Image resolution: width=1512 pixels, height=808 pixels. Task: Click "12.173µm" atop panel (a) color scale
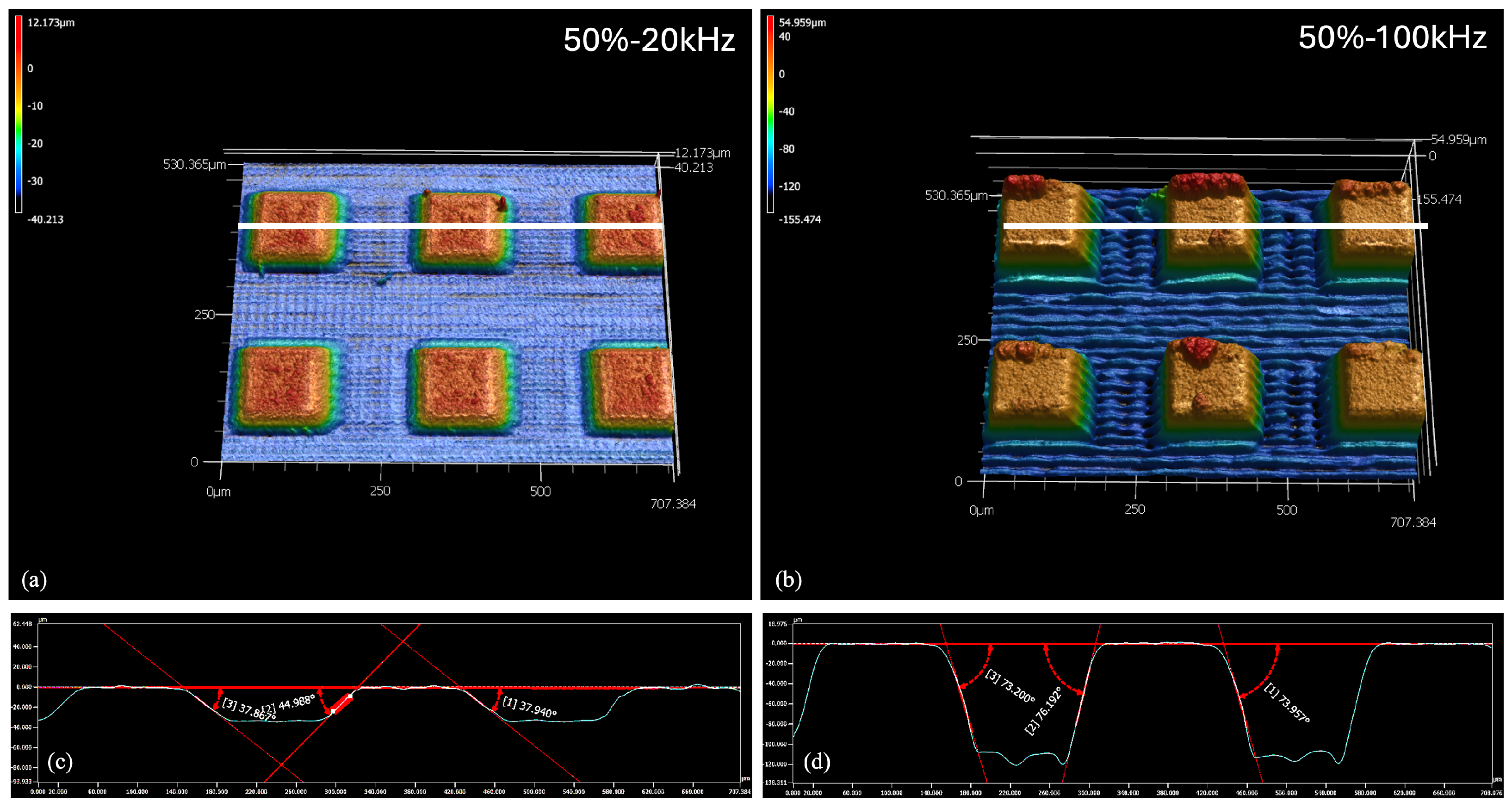pyautogui.click(x=51, y=23)
